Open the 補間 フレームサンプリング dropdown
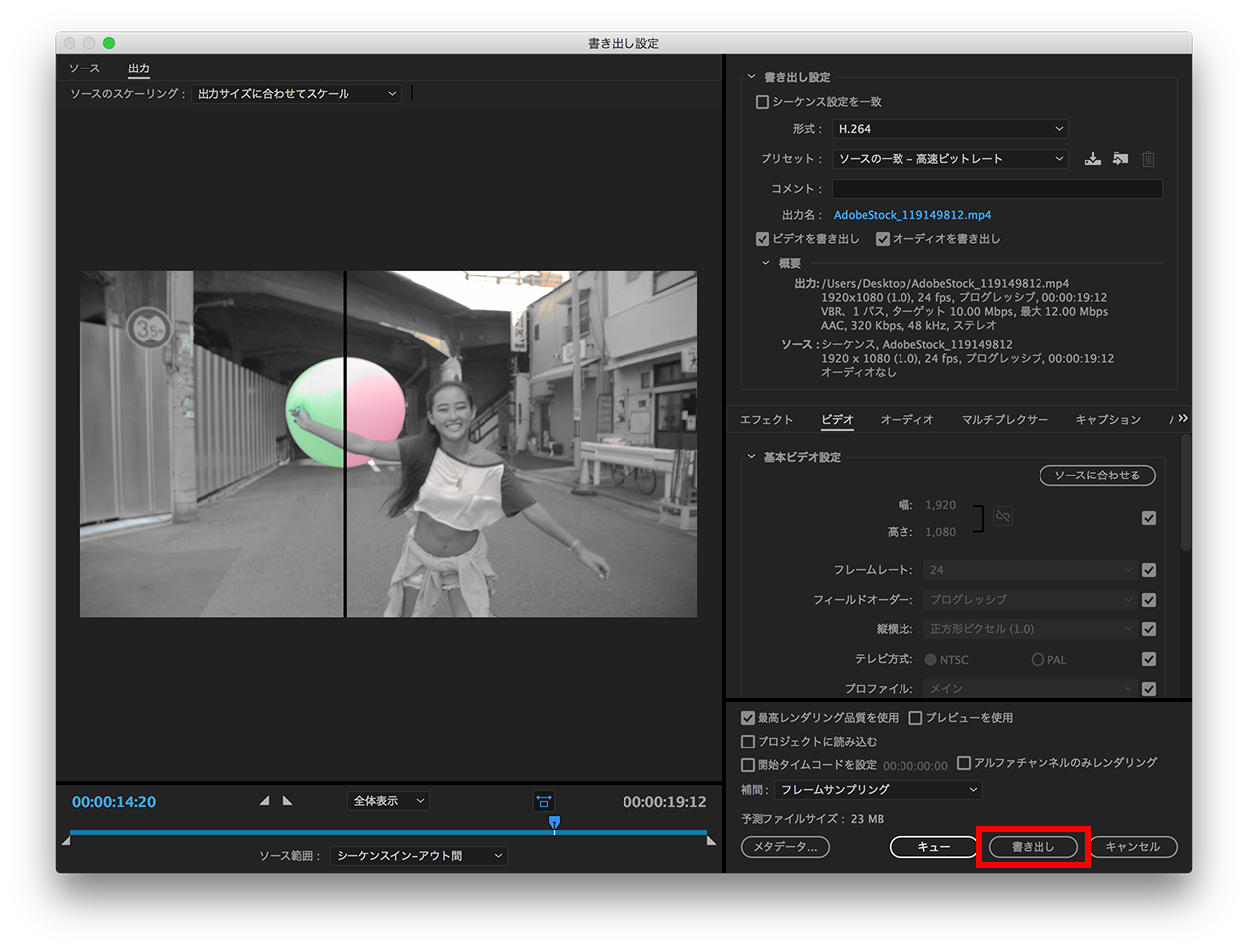 tap(879, 790)
